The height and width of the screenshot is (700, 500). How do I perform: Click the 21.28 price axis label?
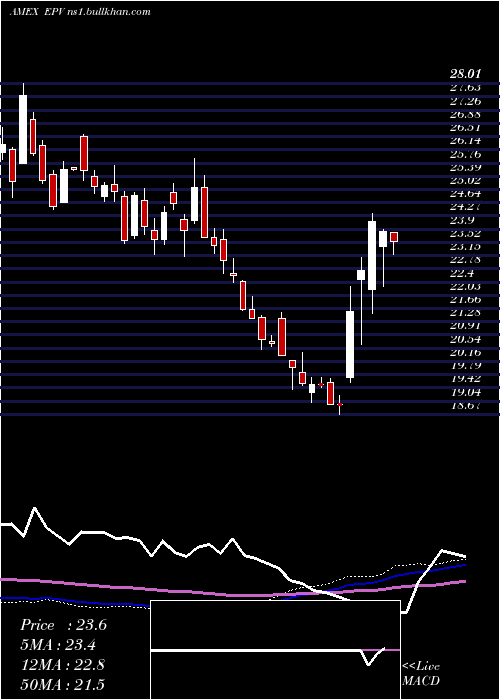tap(465, 312)
